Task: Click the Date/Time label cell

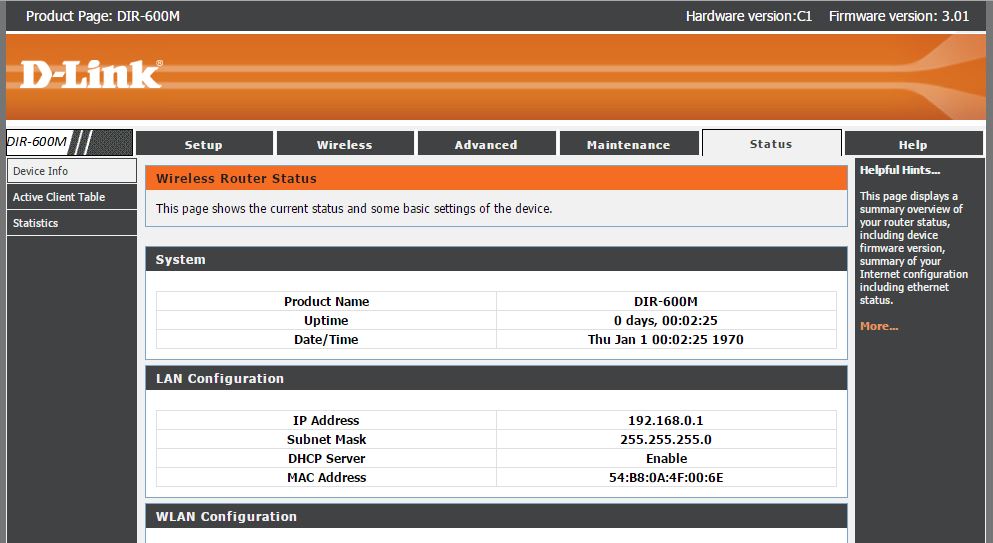Action: pyautogui.click(x=326, y=339)
